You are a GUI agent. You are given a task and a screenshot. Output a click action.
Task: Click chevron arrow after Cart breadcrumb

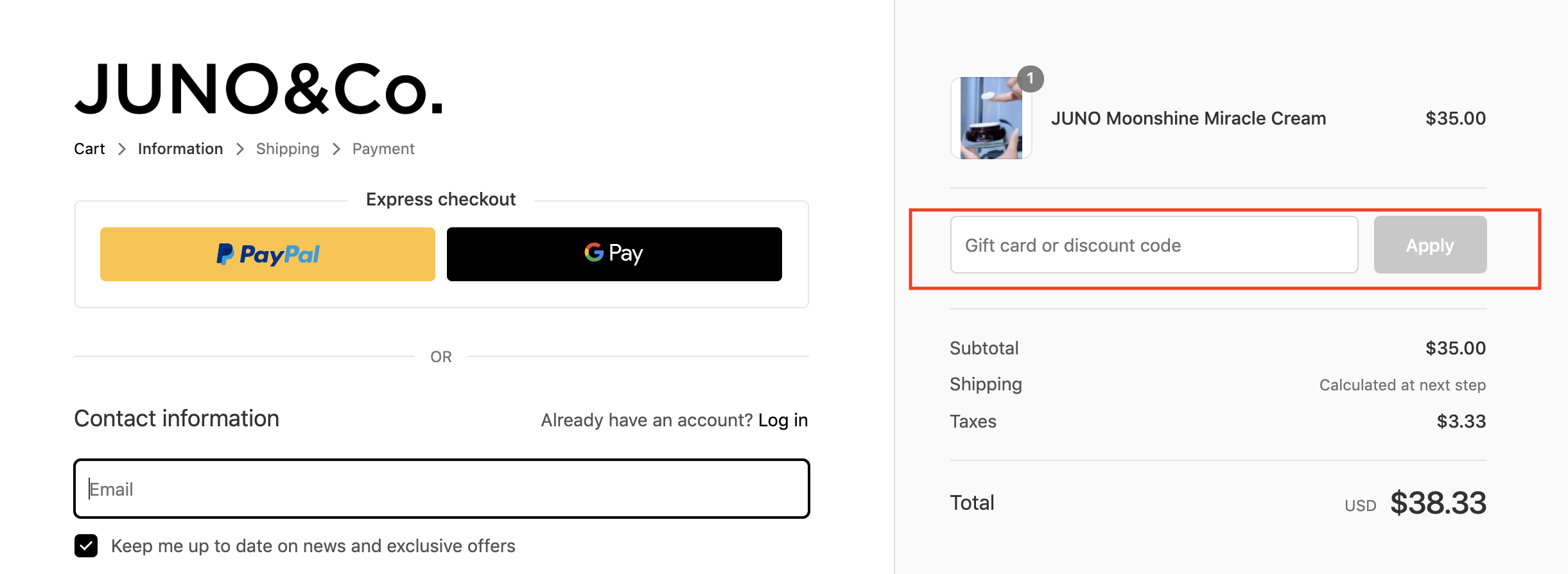(122, 149)
